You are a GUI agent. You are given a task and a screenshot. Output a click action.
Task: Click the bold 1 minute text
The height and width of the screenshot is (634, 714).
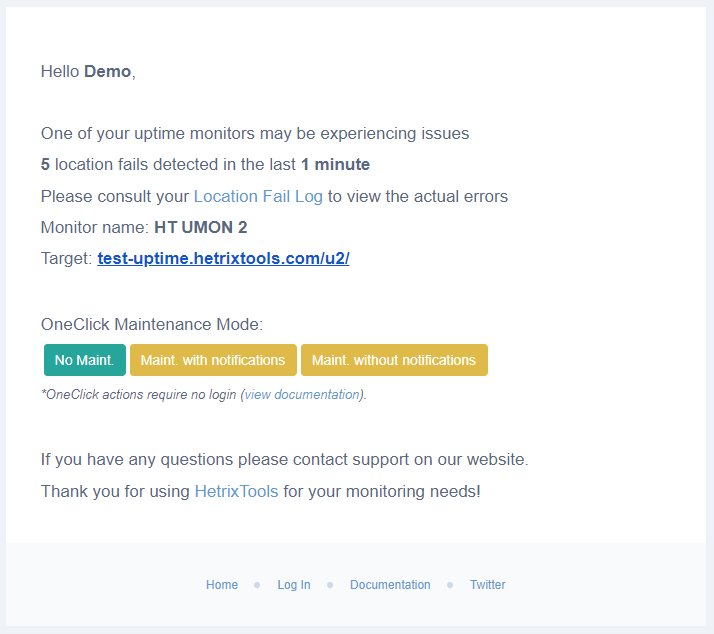click(x=336, y=164)
